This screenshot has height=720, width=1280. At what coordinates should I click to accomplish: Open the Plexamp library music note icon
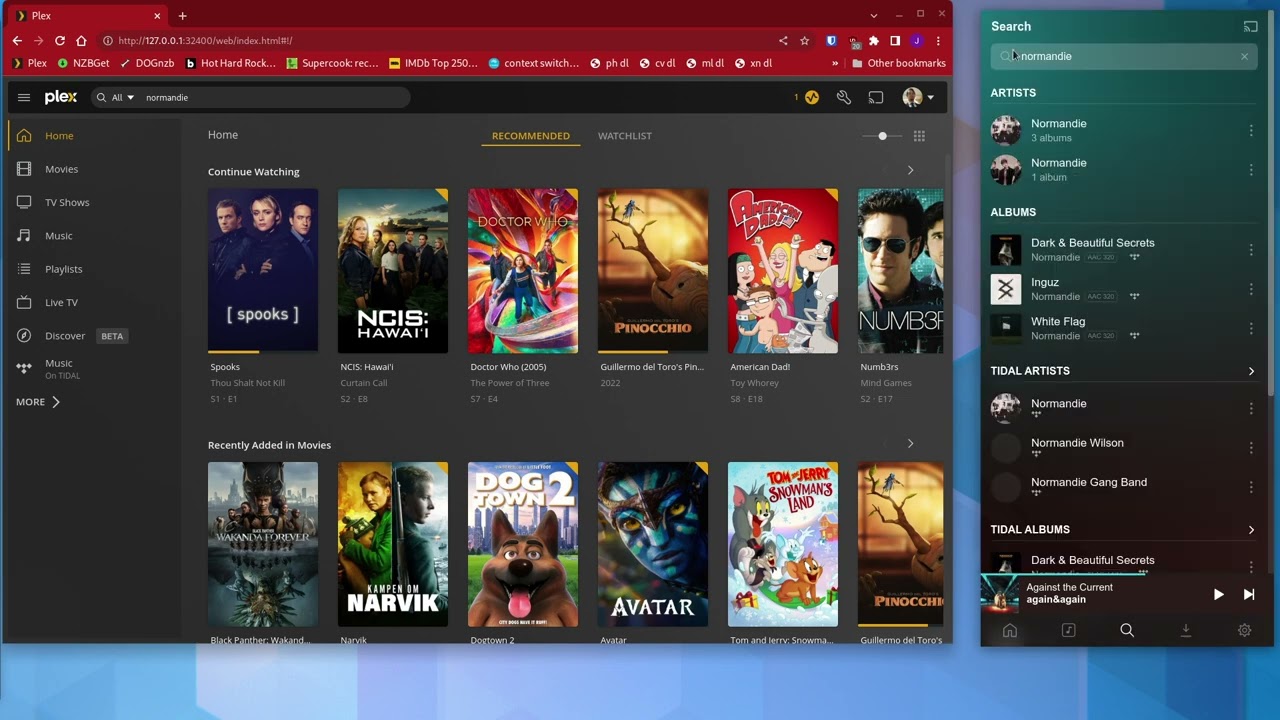[1068, 630]
